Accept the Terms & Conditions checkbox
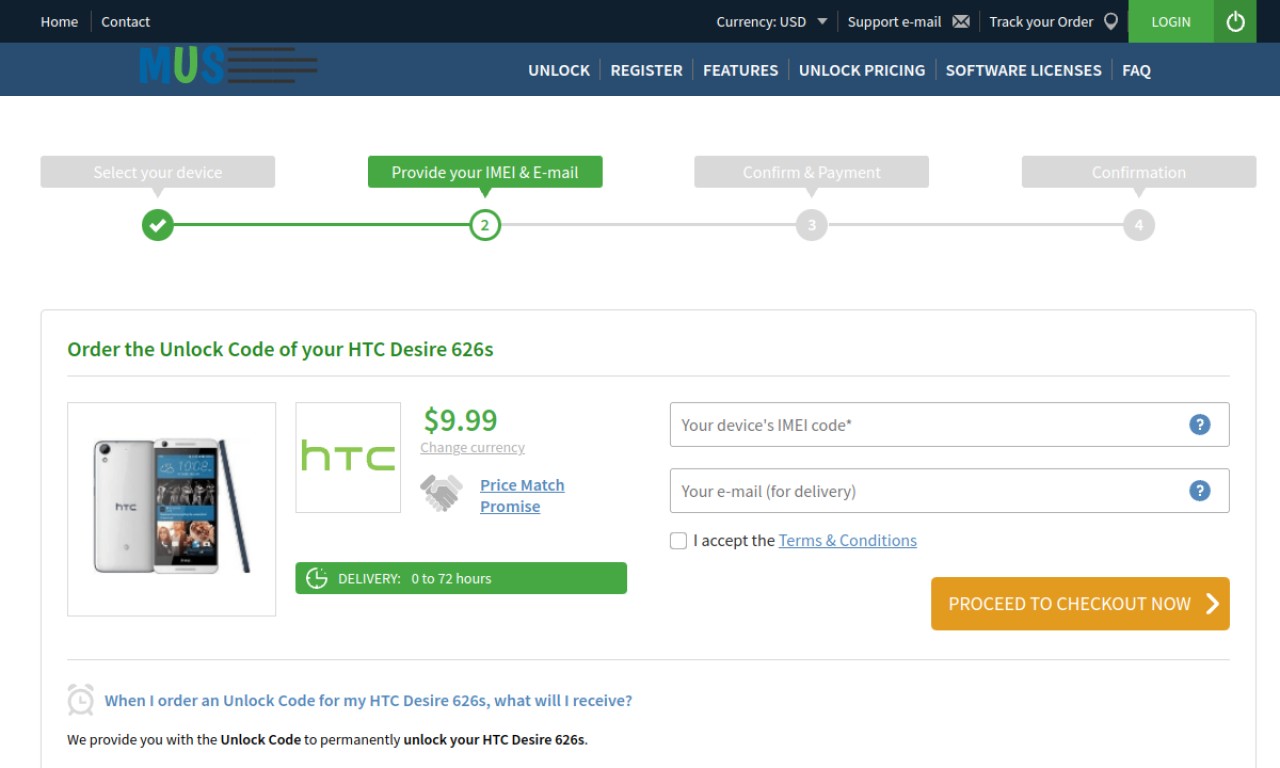The height and width of the screenshot is (768, 1280). (679, 541)
